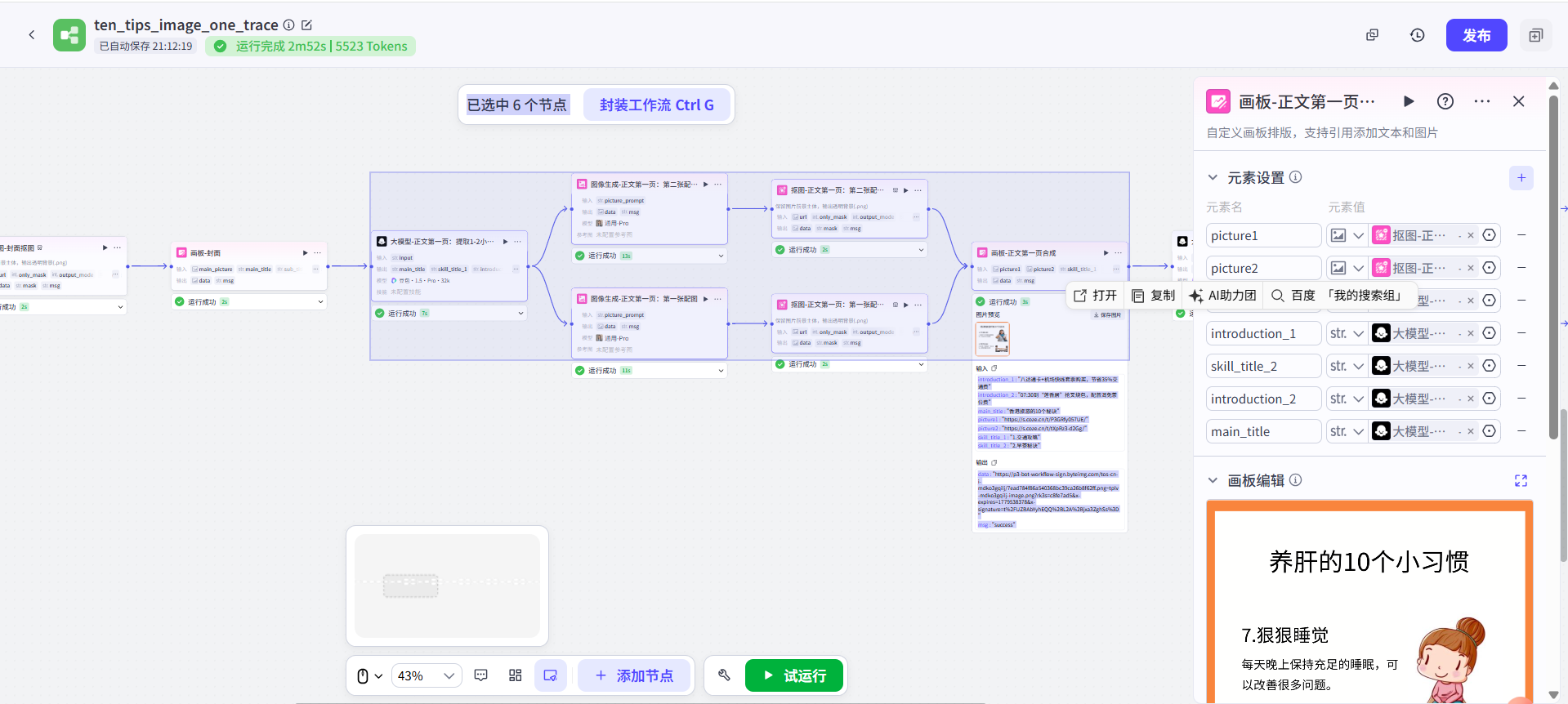Select AI助力团 in the popup menu
1568x704 pixels.
coord(1222,296)
